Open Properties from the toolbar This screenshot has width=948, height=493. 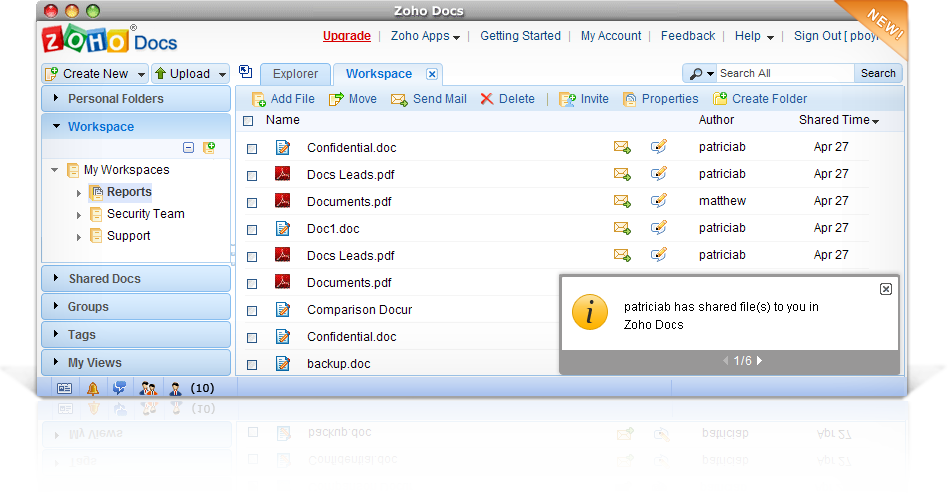coord(661,99)
